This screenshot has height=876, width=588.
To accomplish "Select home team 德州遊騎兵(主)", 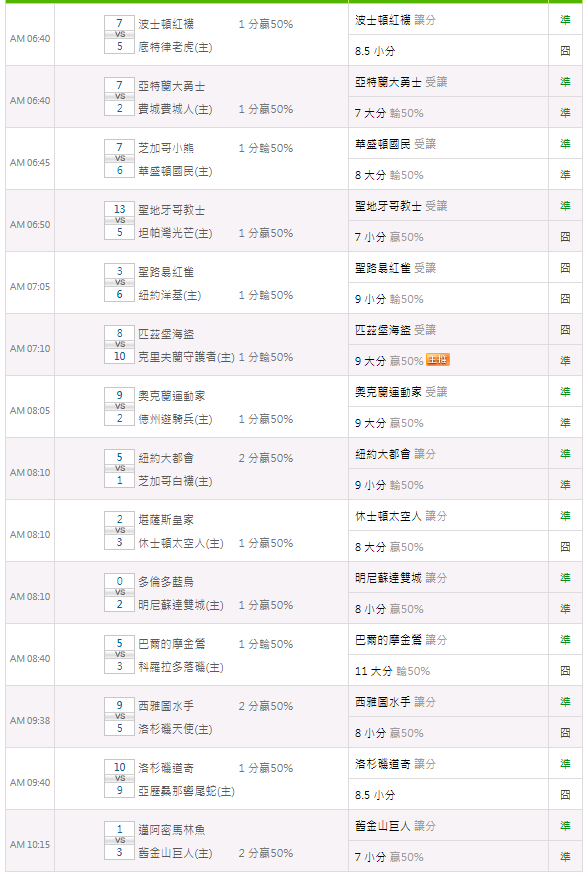I will (x=175, y=420).
